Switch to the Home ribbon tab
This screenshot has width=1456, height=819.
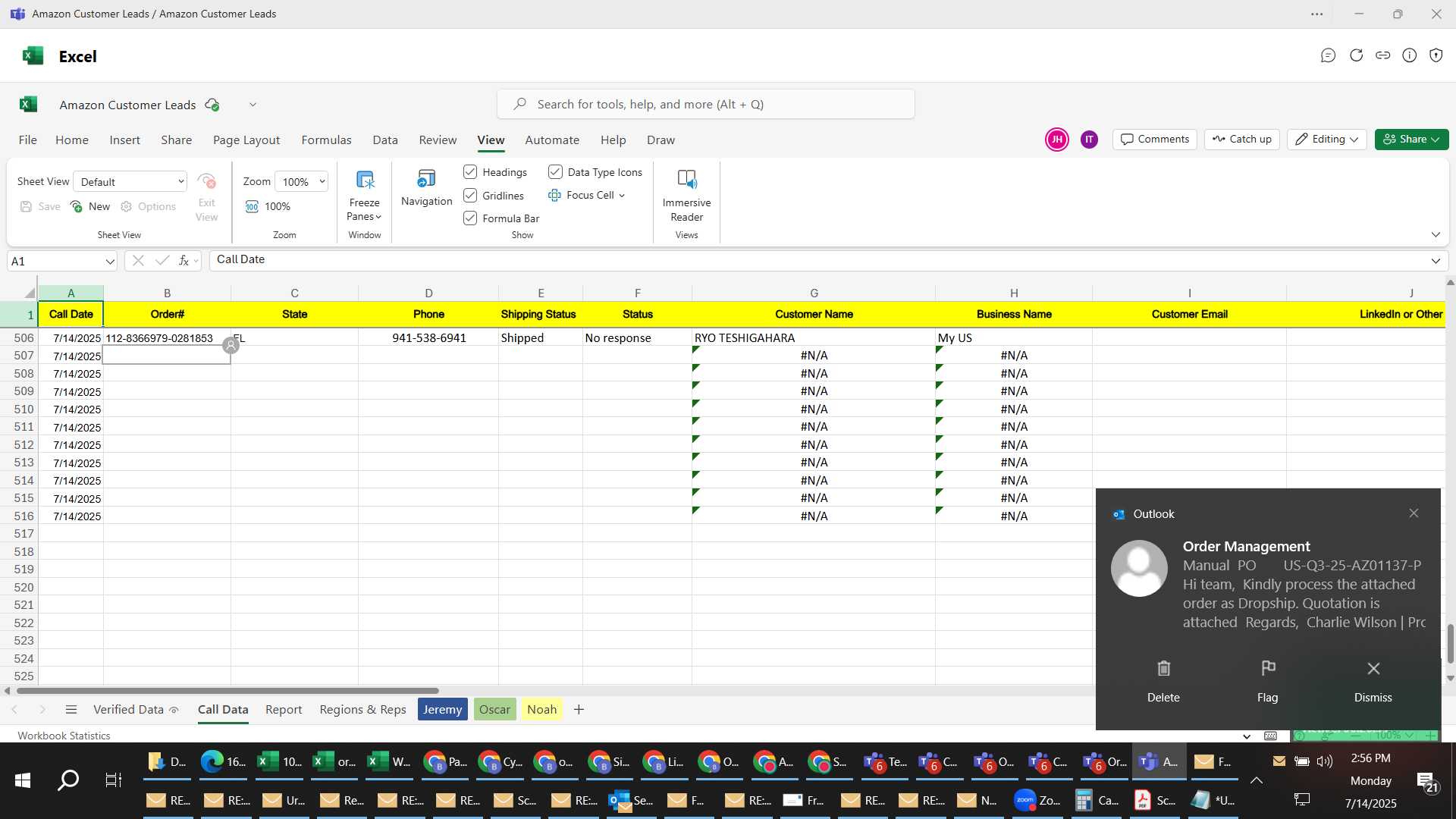click(x=72, y=140)
